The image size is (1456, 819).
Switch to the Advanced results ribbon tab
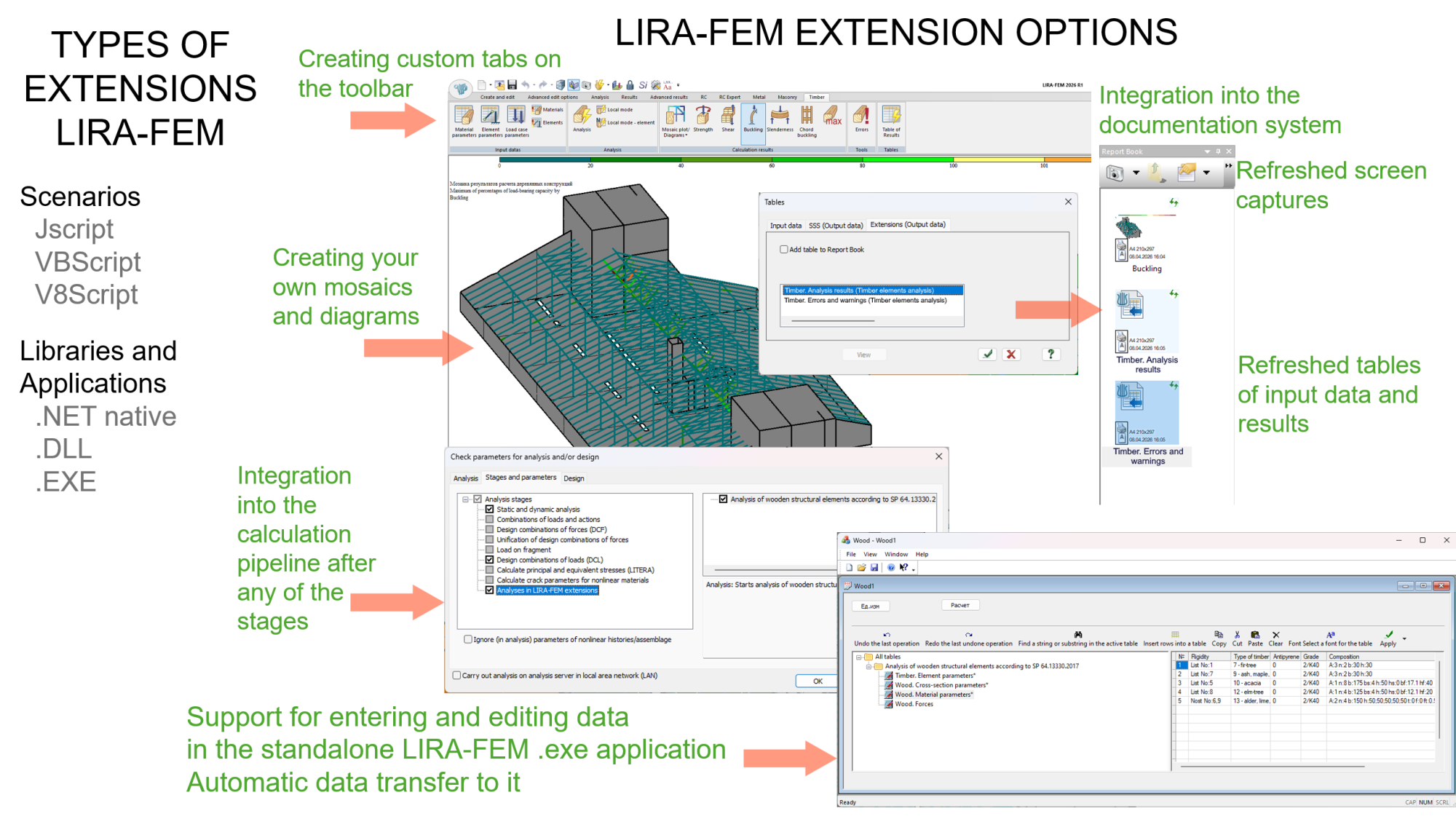point(668,97)
